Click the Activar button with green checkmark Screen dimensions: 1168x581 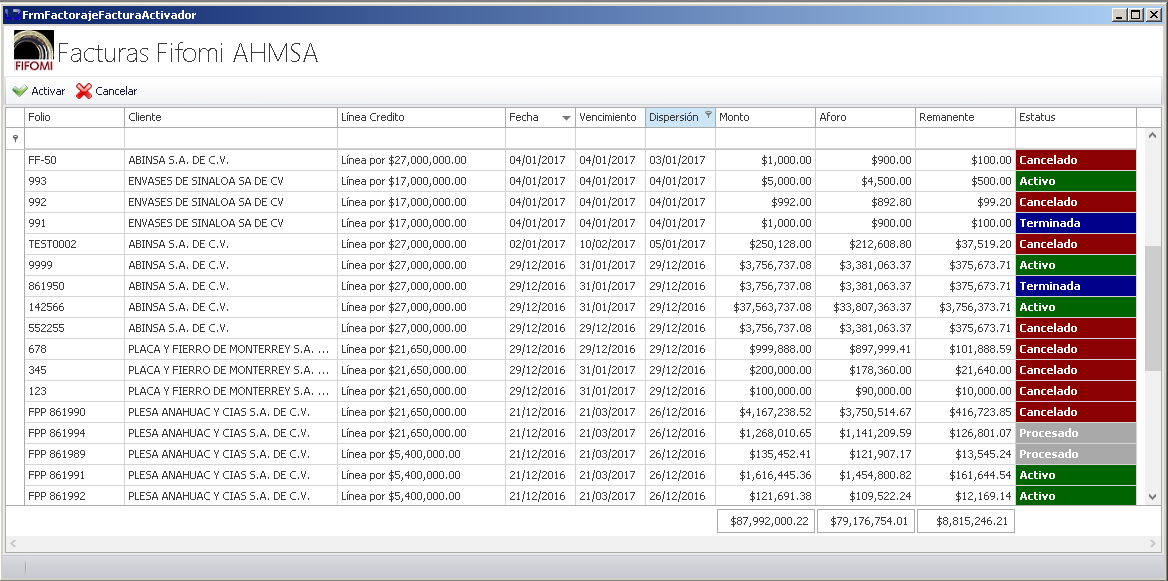pos(39,91)
